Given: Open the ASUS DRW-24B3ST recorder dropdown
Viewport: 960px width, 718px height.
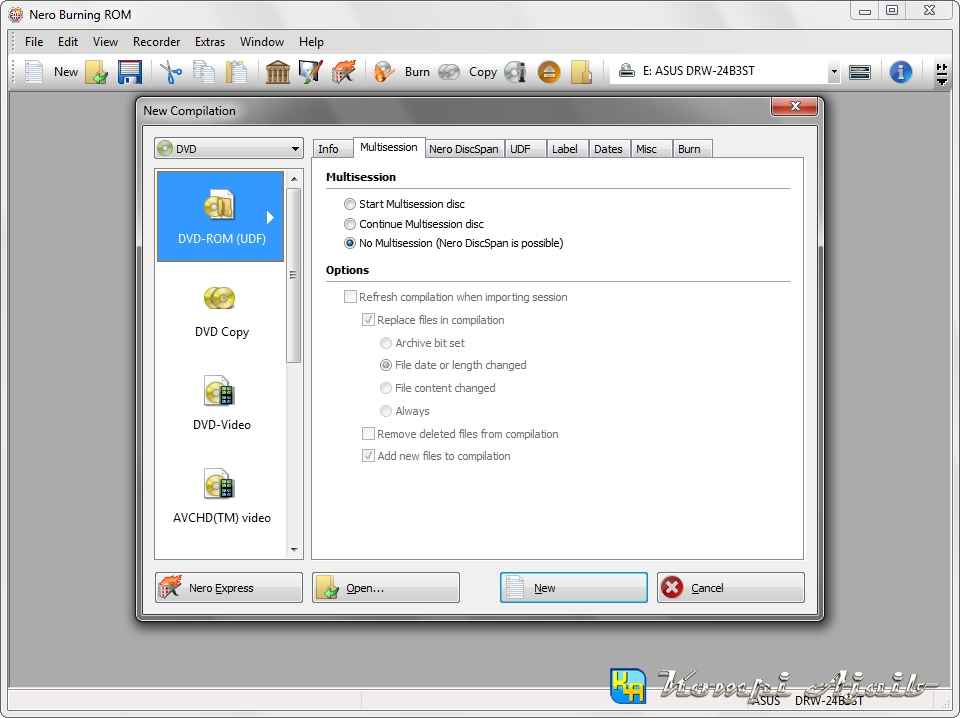Looking at the screenshot, I should click(833, 71).
